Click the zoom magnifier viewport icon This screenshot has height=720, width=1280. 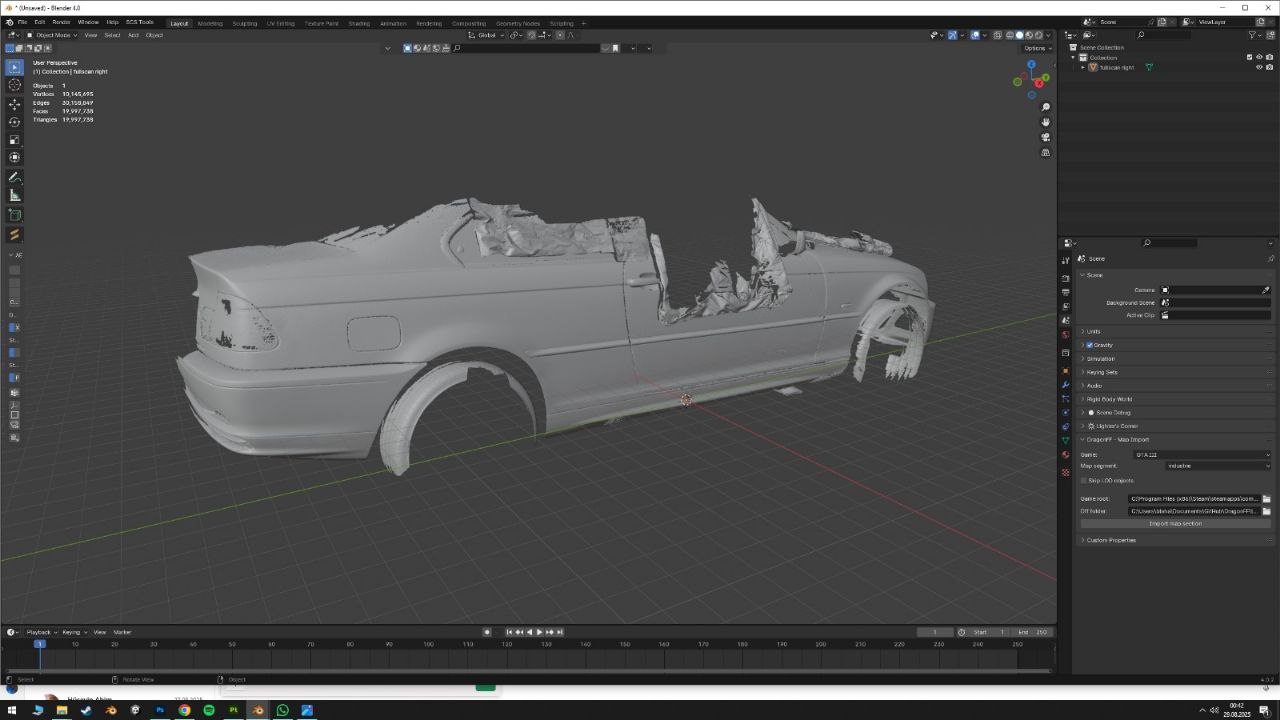click(x=1046, y=107)
